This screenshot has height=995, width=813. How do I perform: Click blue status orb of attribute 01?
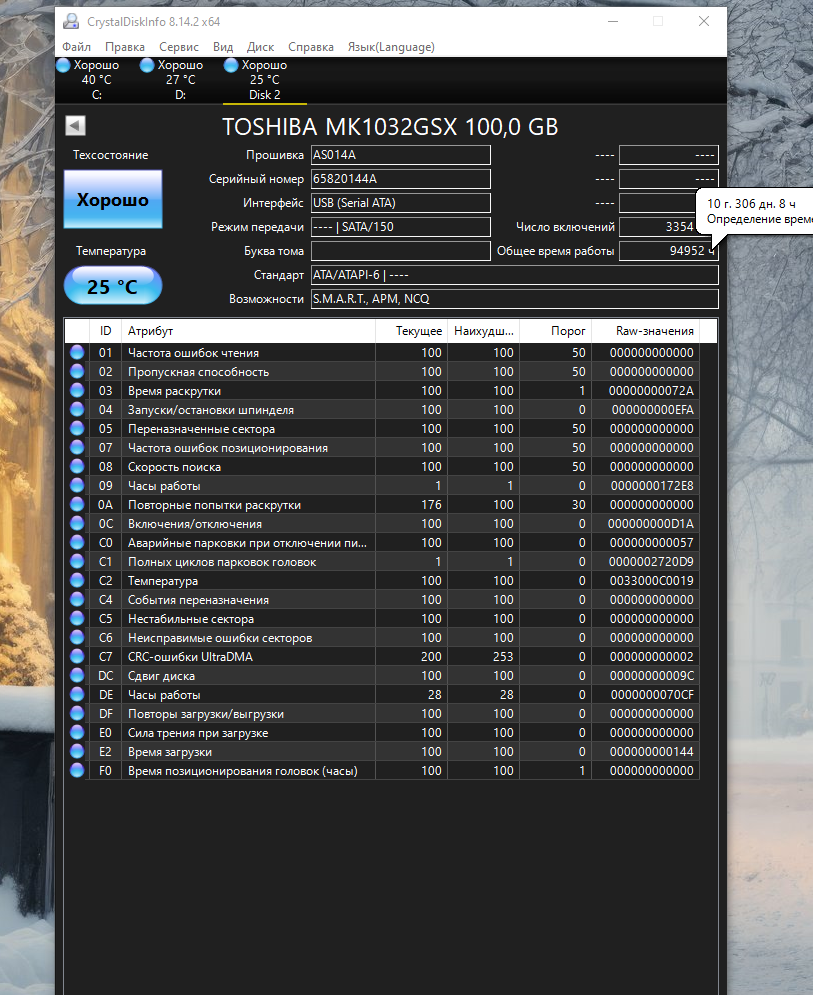tap(77, 353)
